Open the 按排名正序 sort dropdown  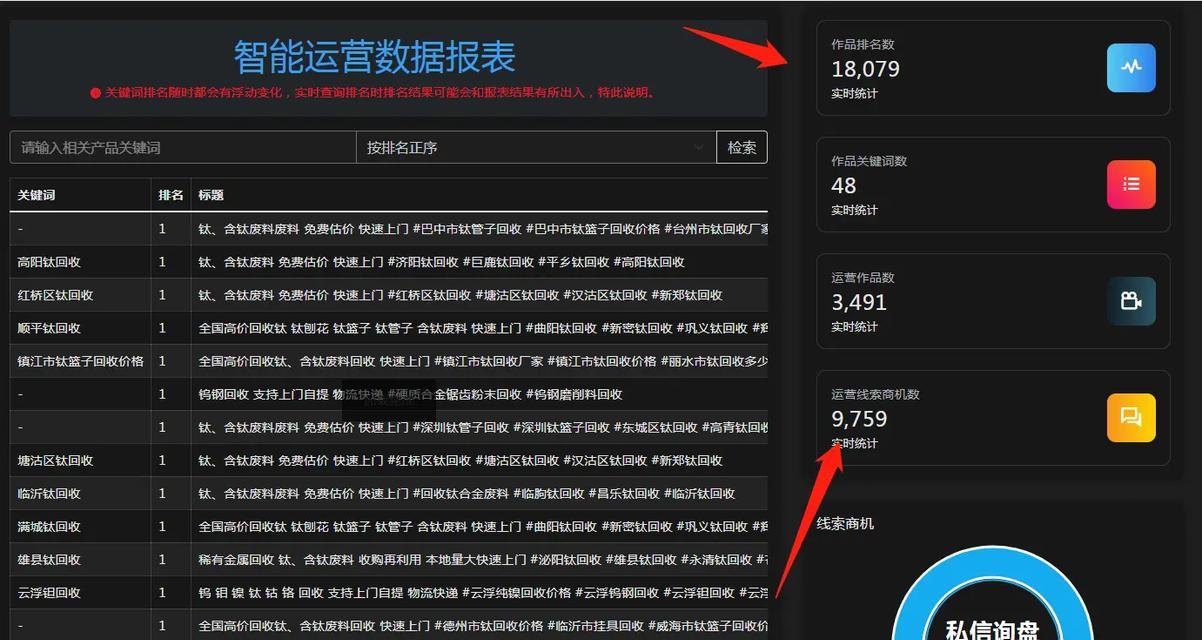tap(536, 147)
